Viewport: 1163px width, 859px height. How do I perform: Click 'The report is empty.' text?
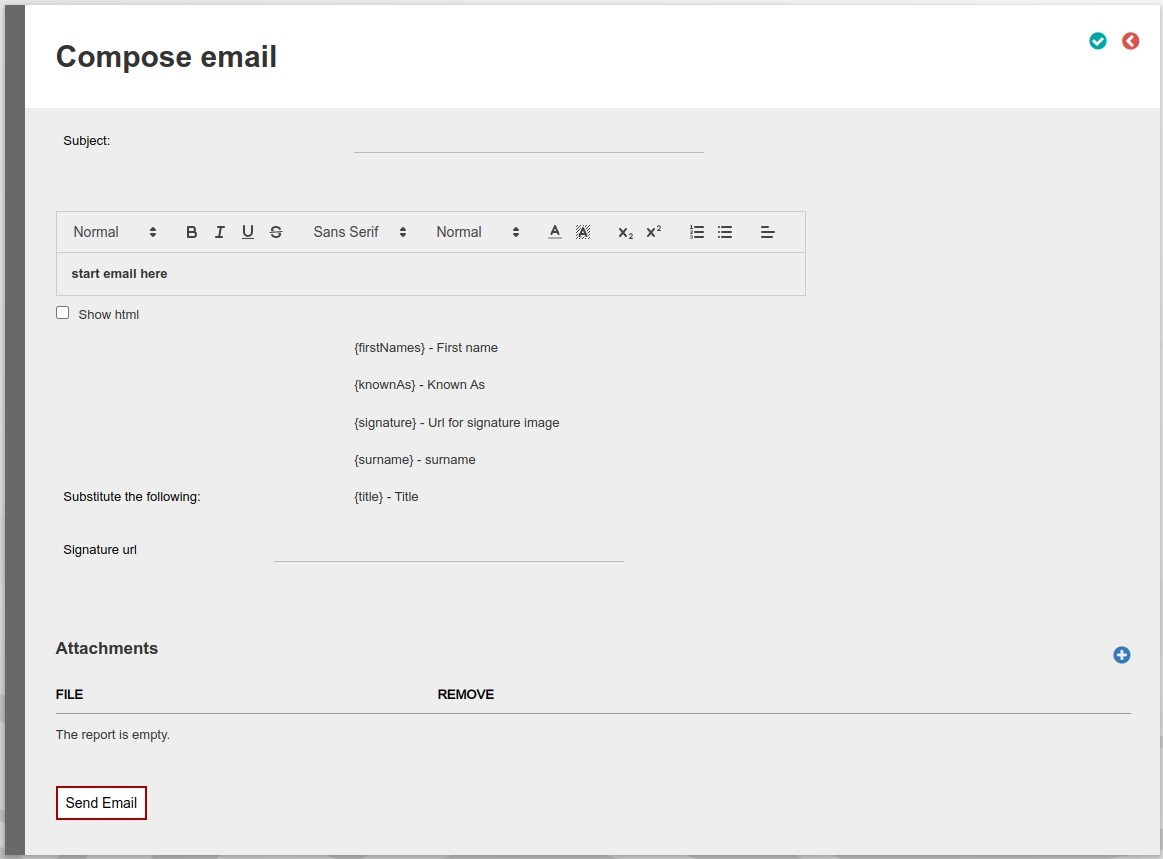(113, 734)
